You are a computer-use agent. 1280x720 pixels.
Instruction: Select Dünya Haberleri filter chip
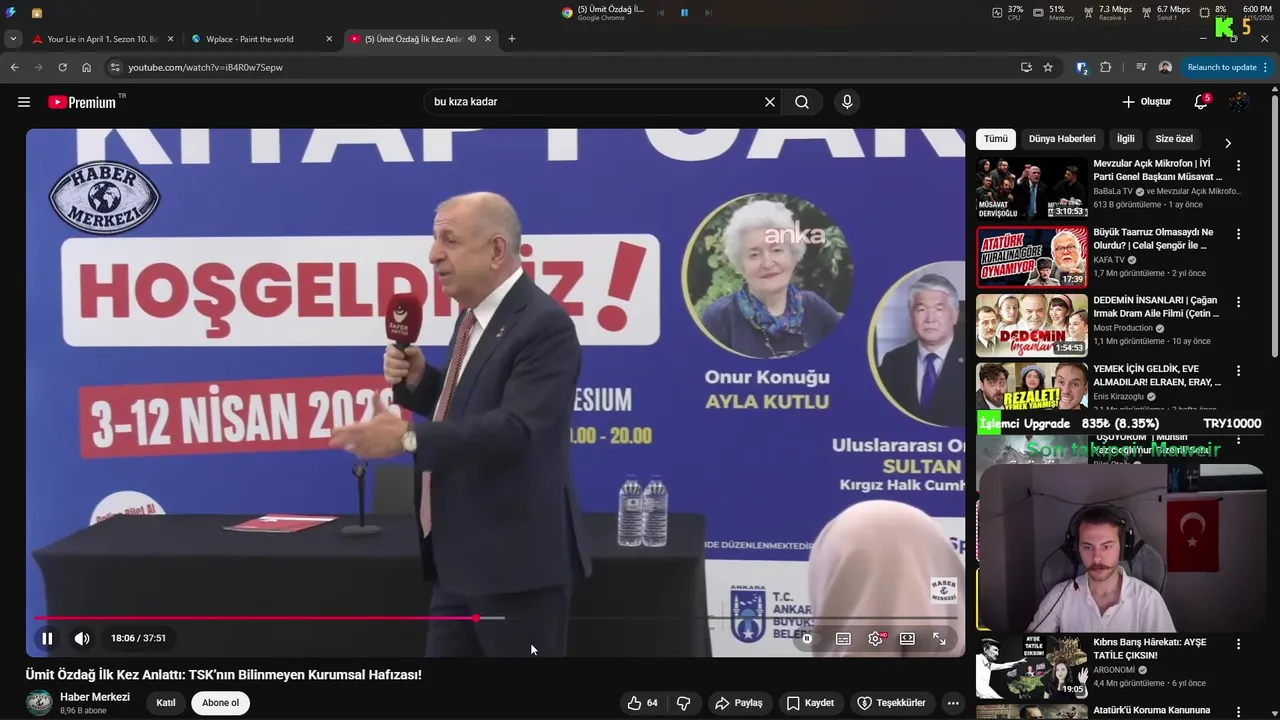[1062, 139]
